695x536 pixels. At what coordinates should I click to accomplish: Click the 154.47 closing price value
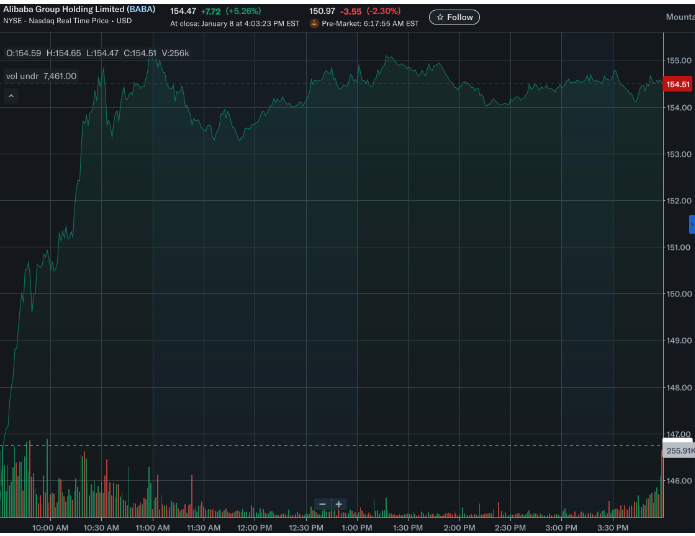coord(183,10)
